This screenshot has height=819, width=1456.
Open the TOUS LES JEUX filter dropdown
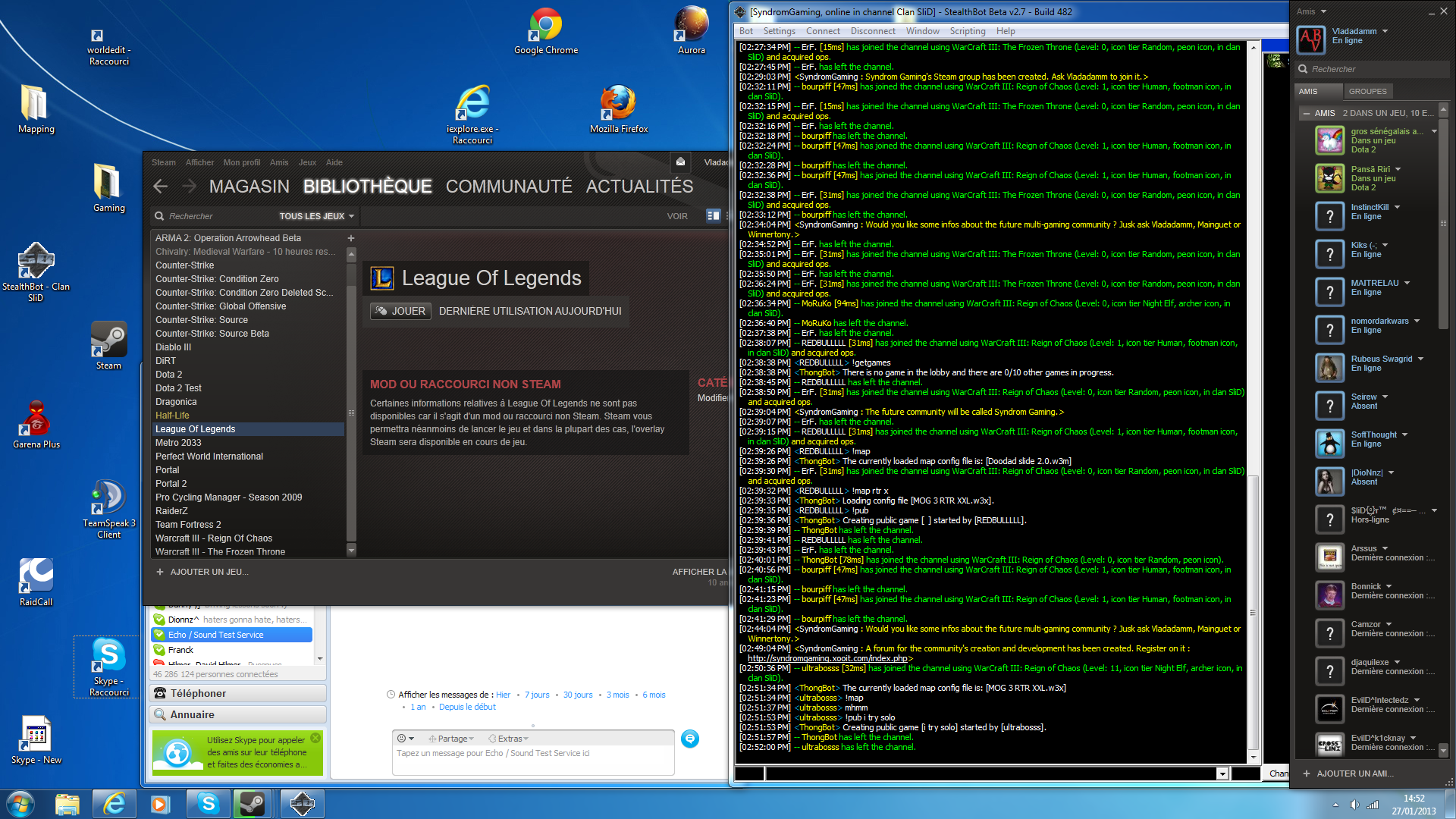pyautogui.click(x=316, y=216)
